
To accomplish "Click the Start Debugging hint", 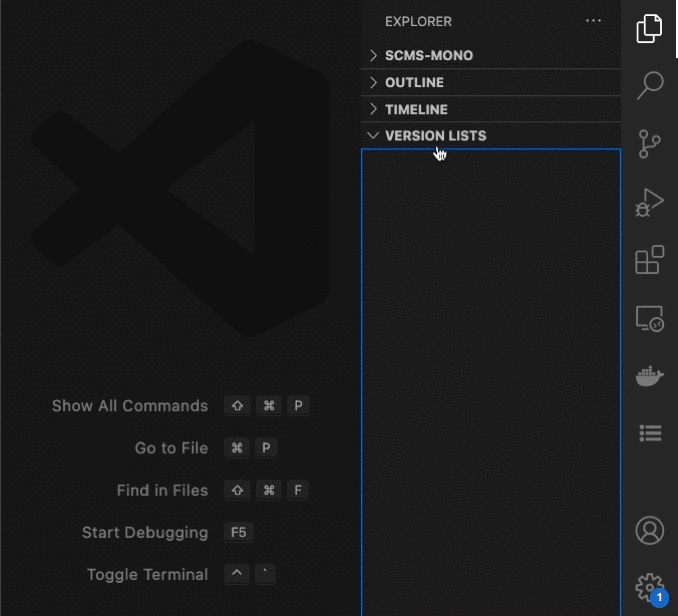I will point(145,533).
